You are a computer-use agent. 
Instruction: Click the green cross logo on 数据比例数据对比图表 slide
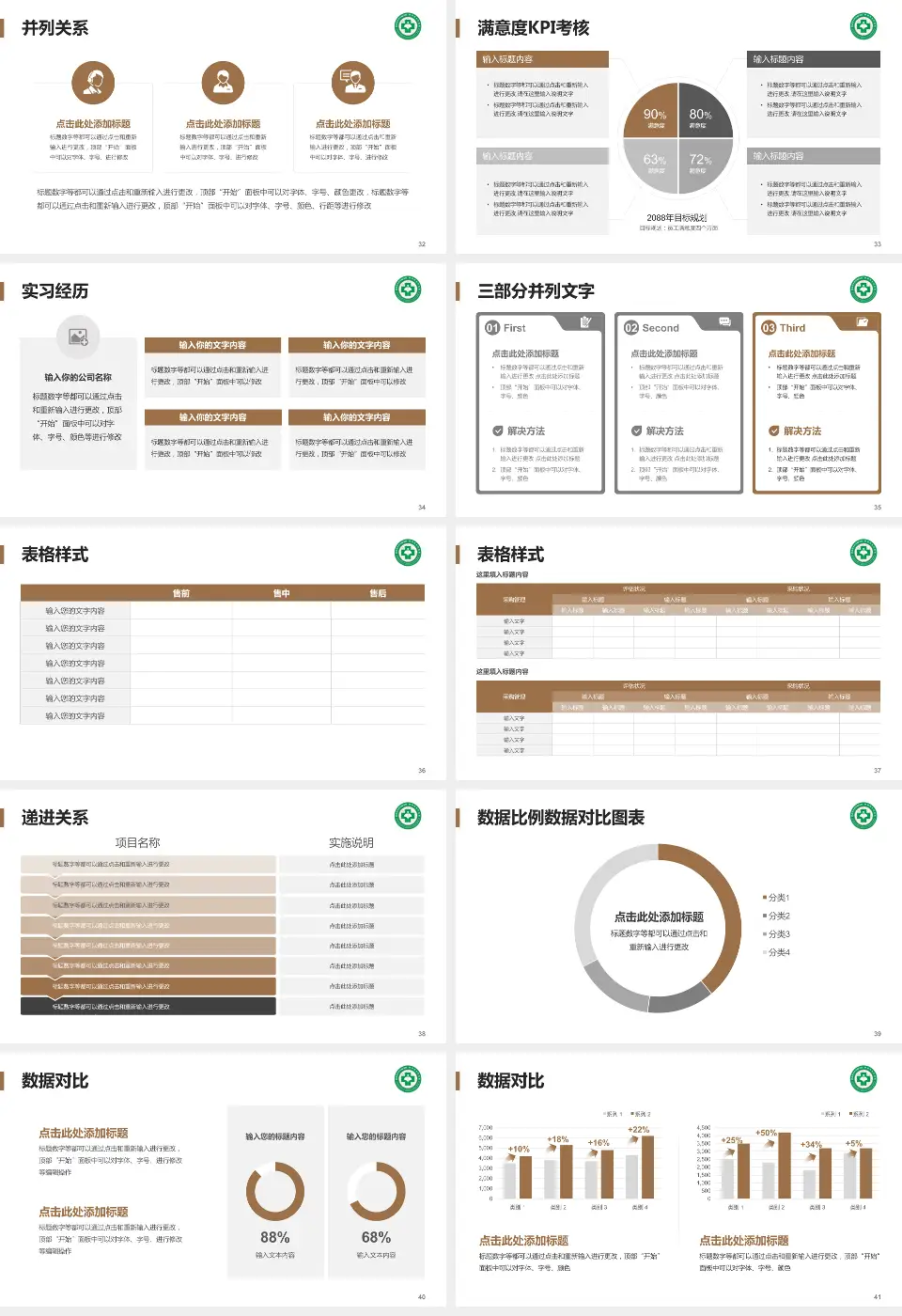[863, 816]
